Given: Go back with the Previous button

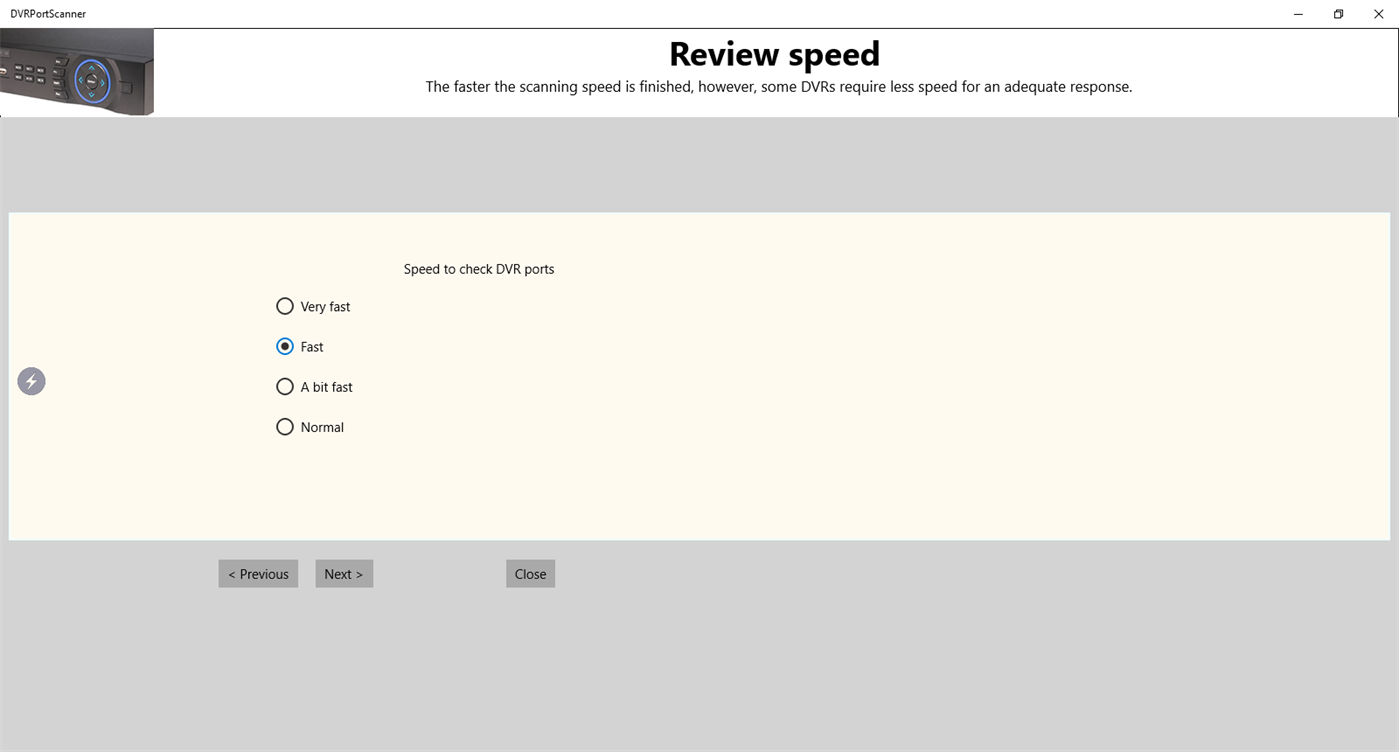Looking at the screenshot, I should pos(257,573).
